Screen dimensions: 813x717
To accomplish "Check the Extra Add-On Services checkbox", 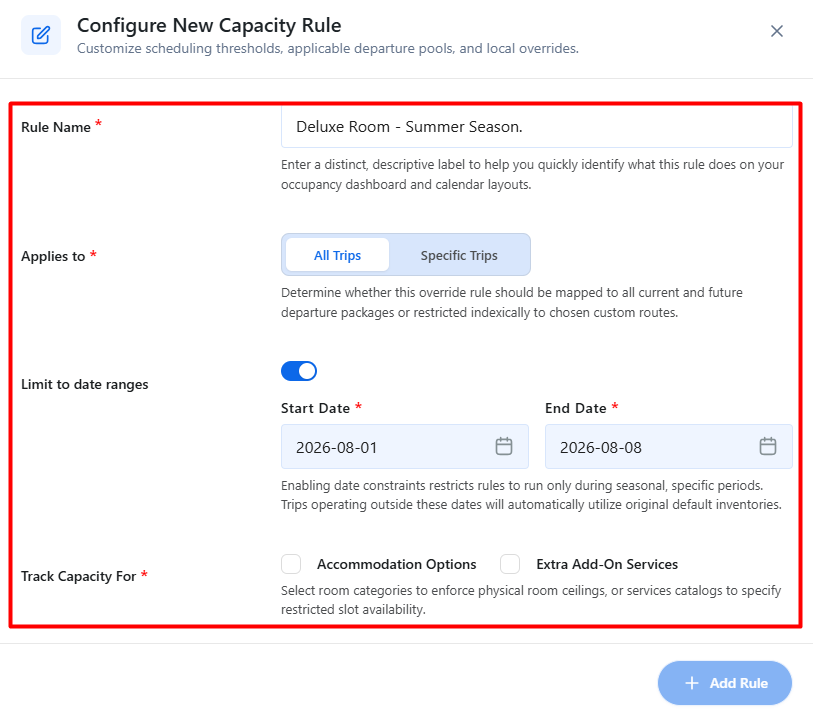I will pos(510,564).
